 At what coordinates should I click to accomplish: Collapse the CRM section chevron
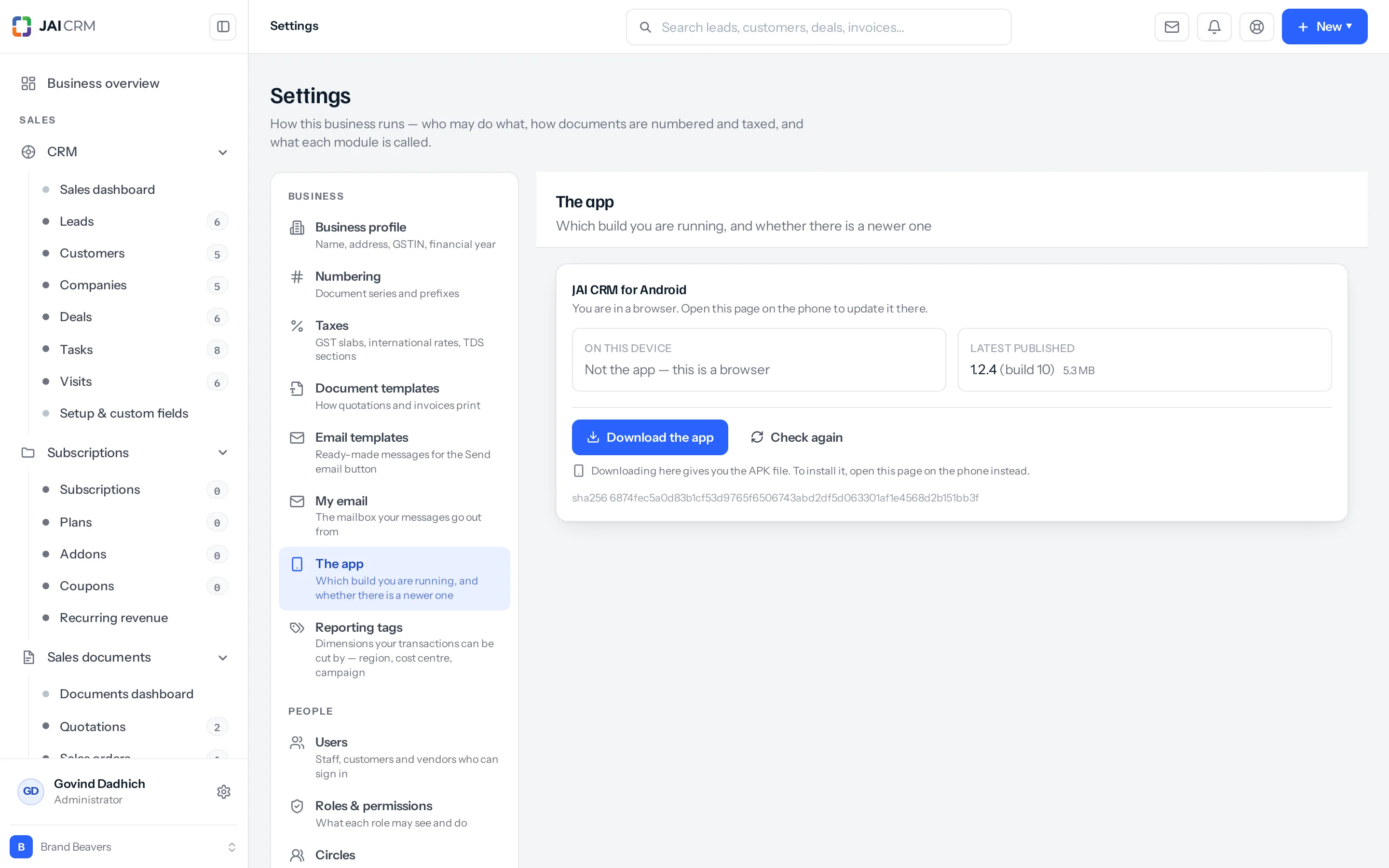(x=223, y=152)
